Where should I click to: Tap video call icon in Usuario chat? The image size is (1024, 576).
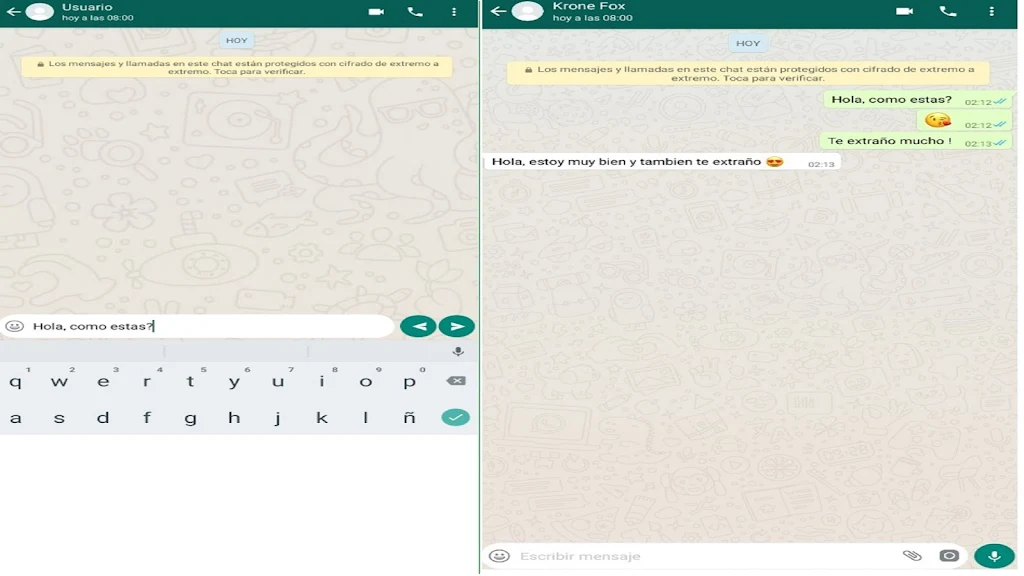click(x=376, y=12)
